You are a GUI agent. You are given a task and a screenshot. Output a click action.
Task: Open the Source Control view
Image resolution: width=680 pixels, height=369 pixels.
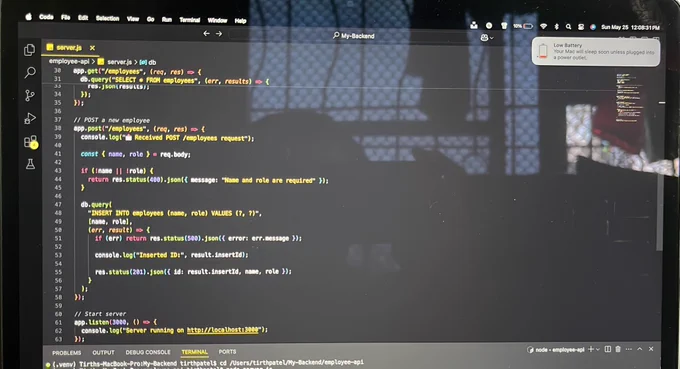click(30, 95)
